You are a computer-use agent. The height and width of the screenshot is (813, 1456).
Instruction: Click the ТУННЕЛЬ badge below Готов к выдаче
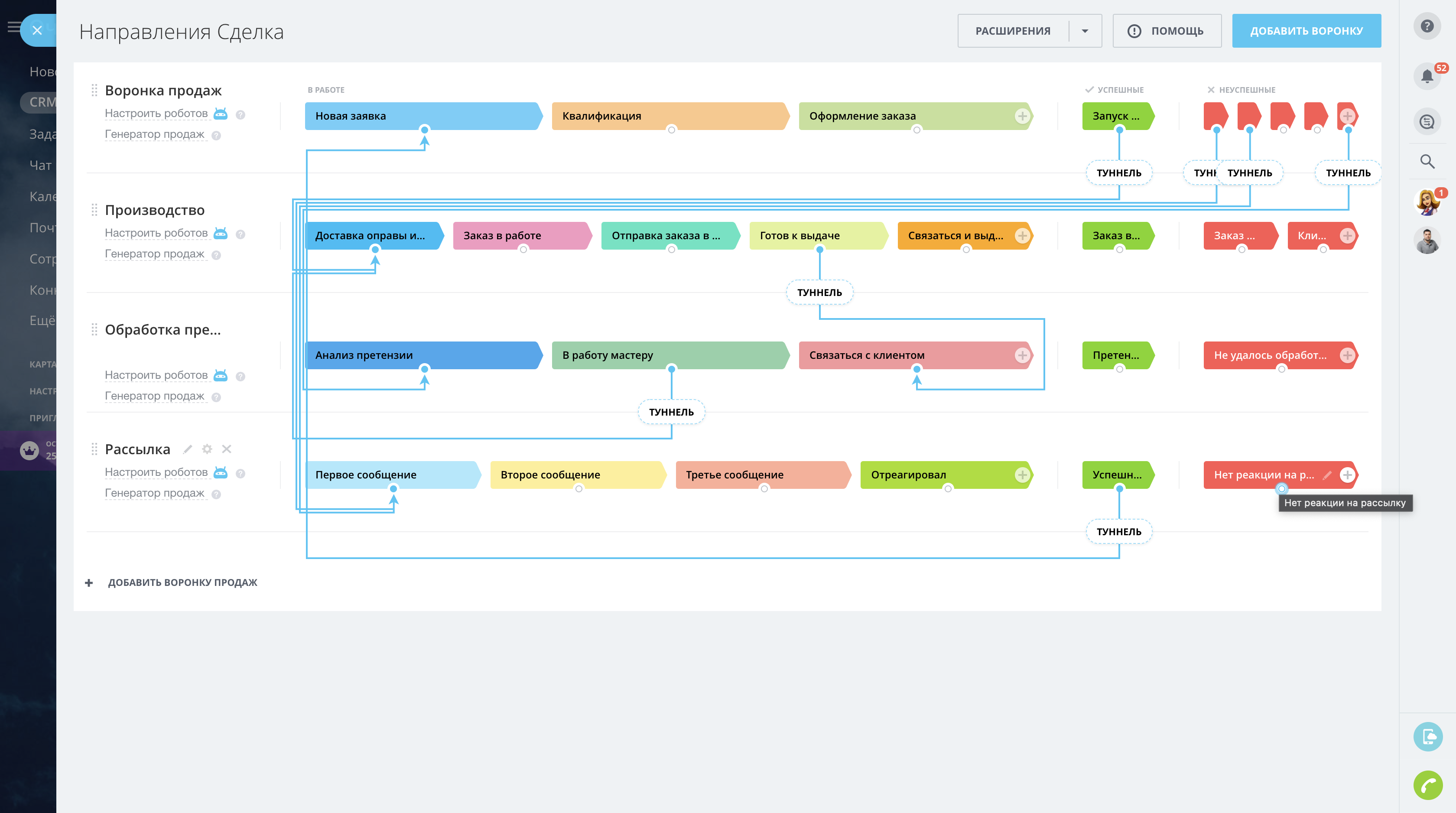pyautogui.click(x=819, y=292)
